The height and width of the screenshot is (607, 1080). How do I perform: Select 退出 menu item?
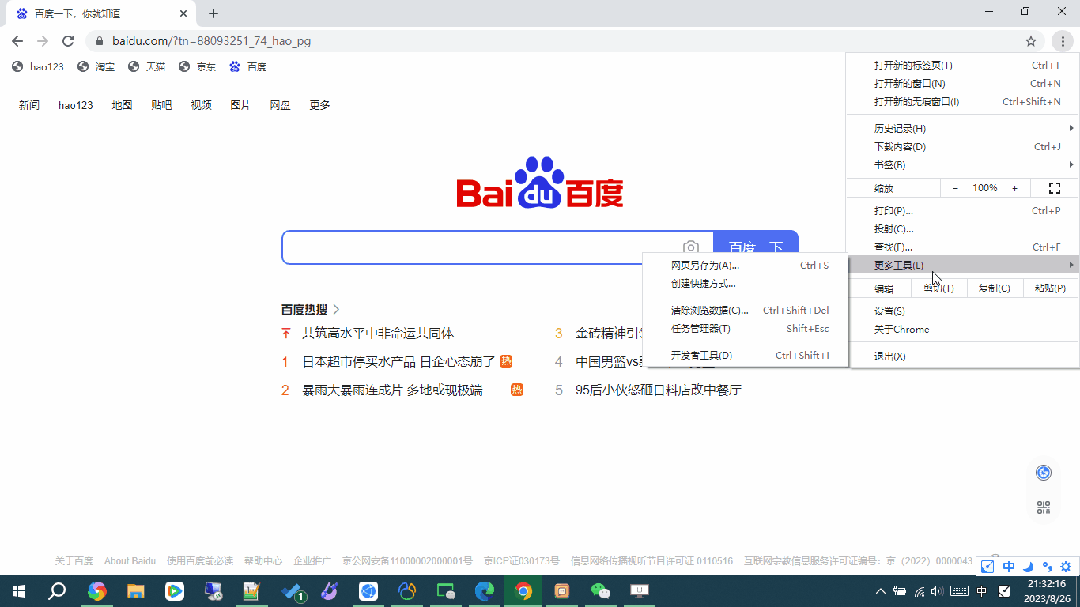click(x=964, y=356)
